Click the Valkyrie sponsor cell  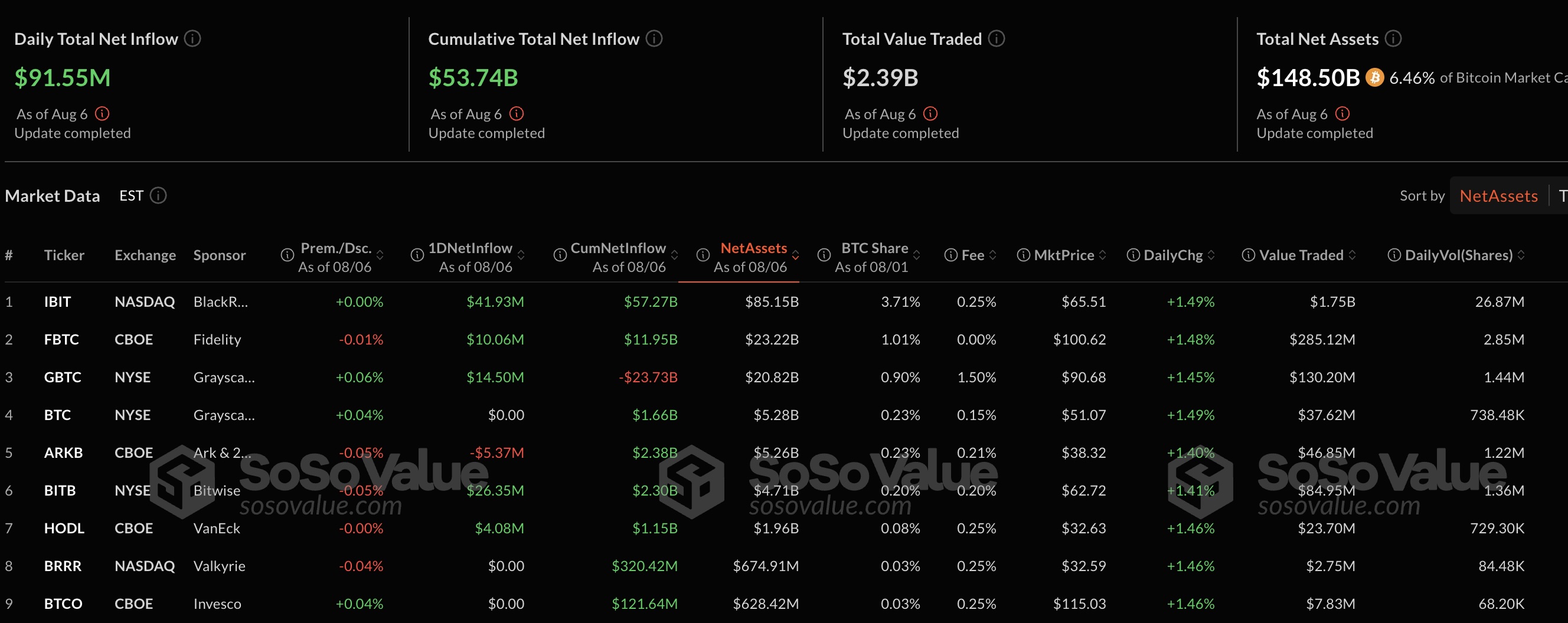point(219,566)
